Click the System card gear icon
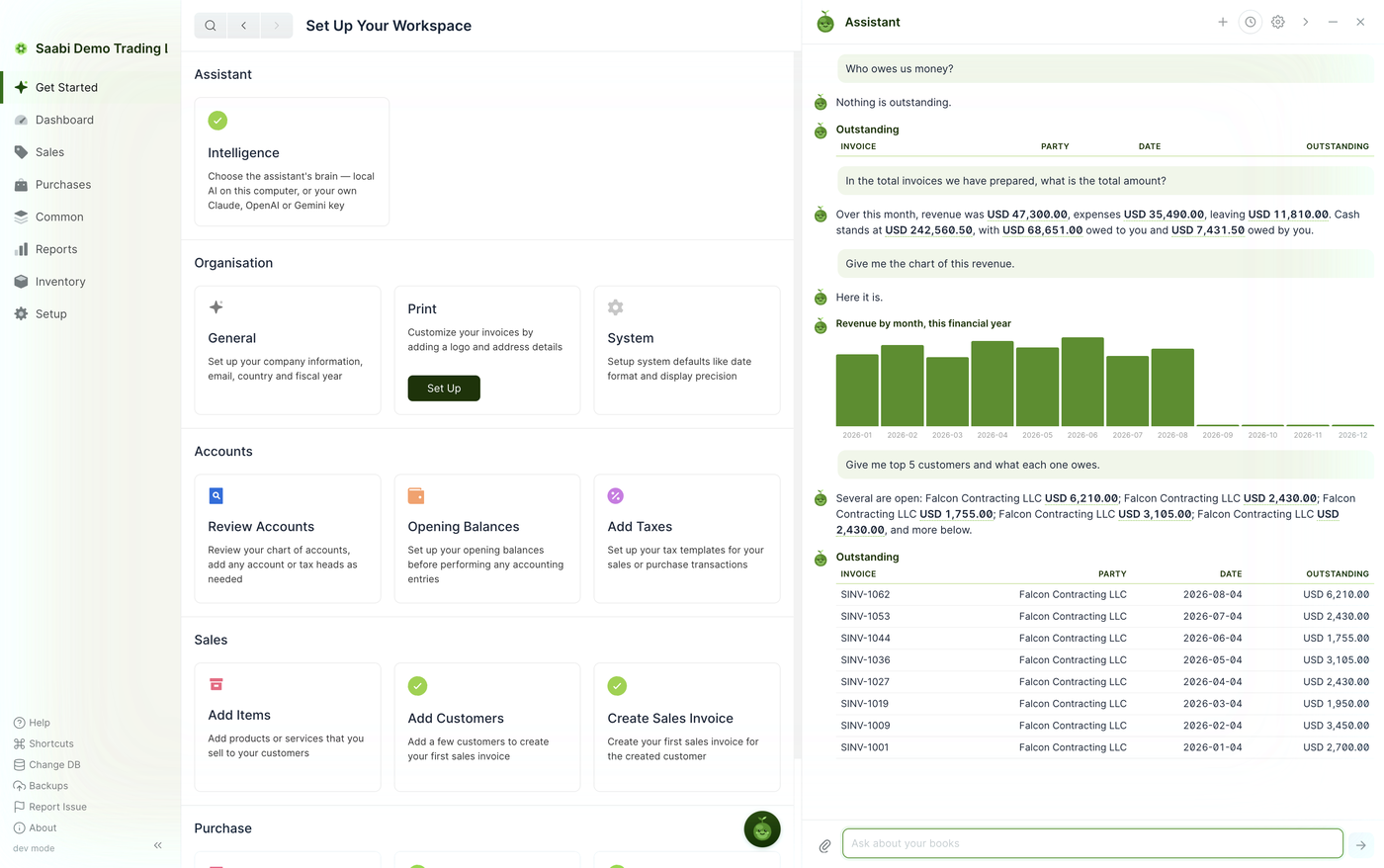Image resolution: width=1384 pixels, height=868 pixels. click(616, 307)
